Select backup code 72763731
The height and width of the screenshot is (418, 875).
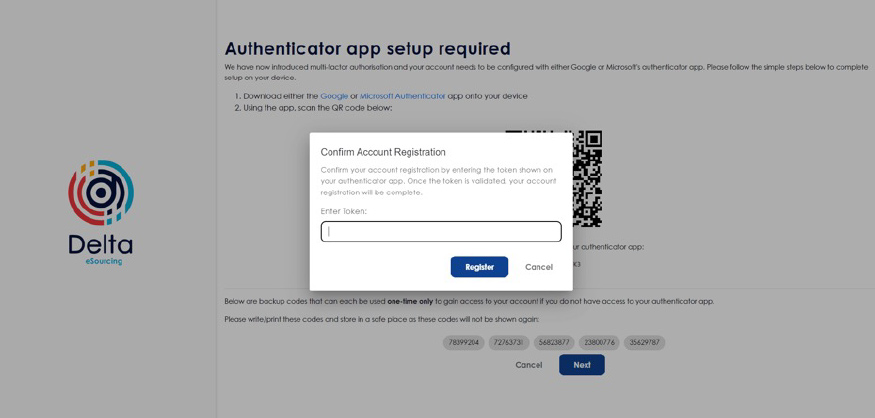click(x=508, y=343)
